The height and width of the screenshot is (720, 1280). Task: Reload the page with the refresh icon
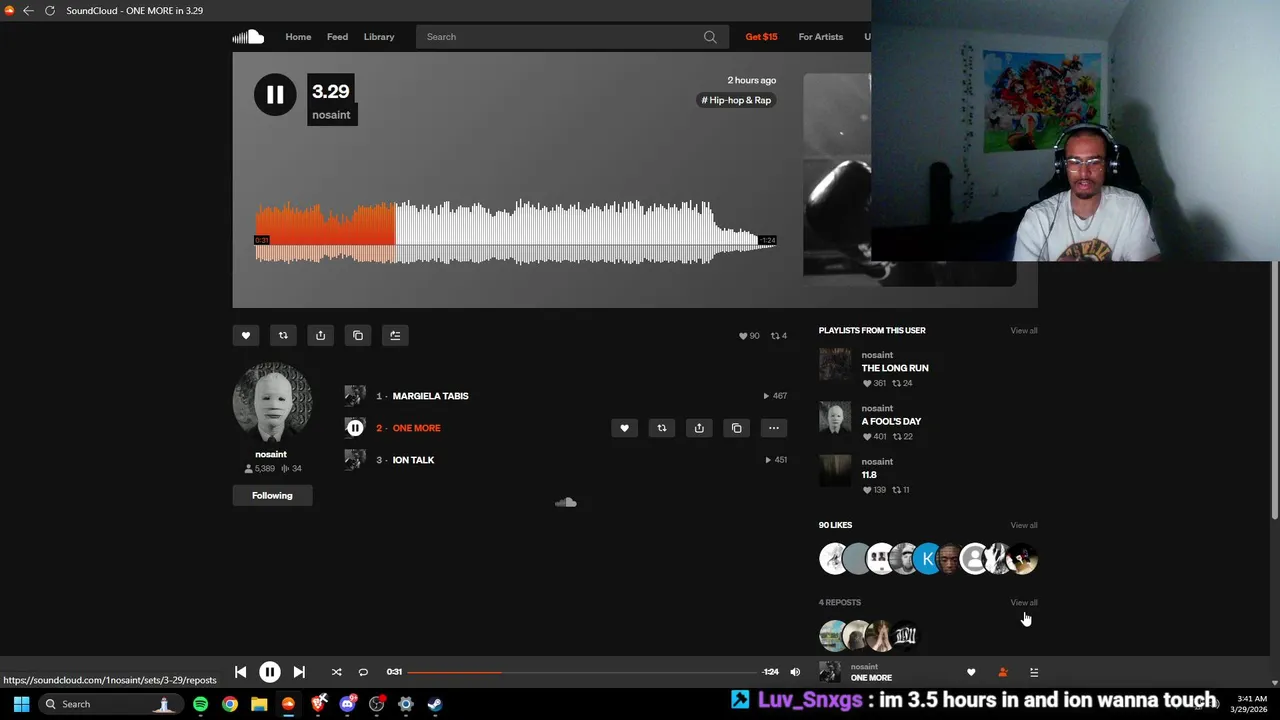pyautogui.click(x=49, y=11)
